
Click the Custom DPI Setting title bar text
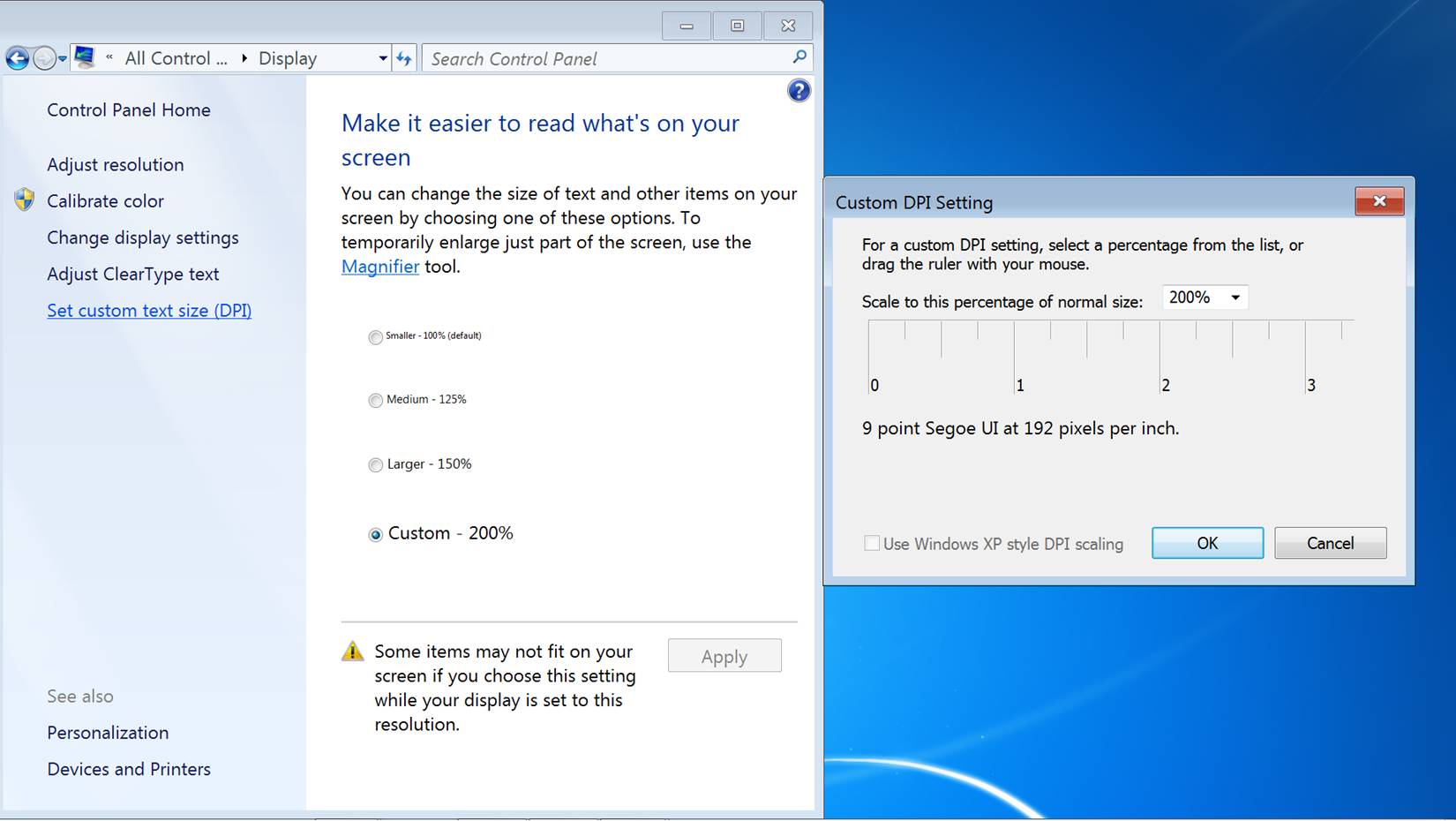(914, 202)
